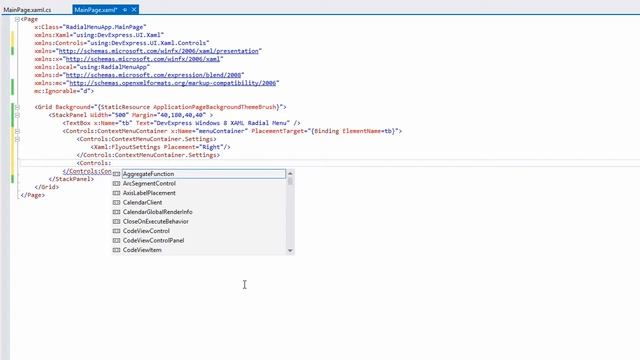Click the icon beside ArcSegmentControl
The width and height of the screenshot is (640, 360).
(116, 184)
